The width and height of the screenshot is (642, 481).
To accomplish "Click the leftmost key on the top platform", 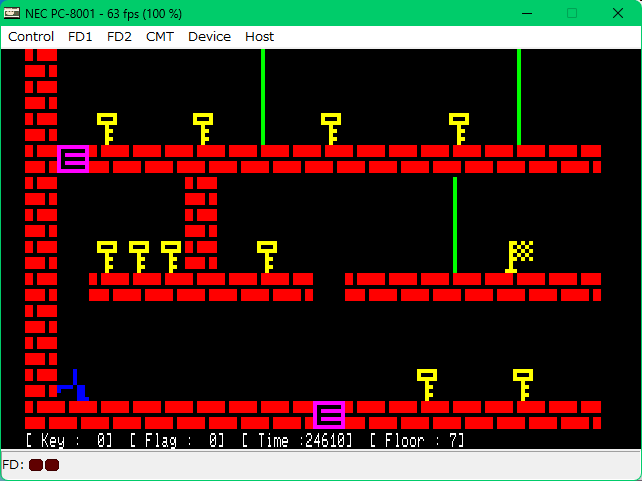I will (107, 128).
